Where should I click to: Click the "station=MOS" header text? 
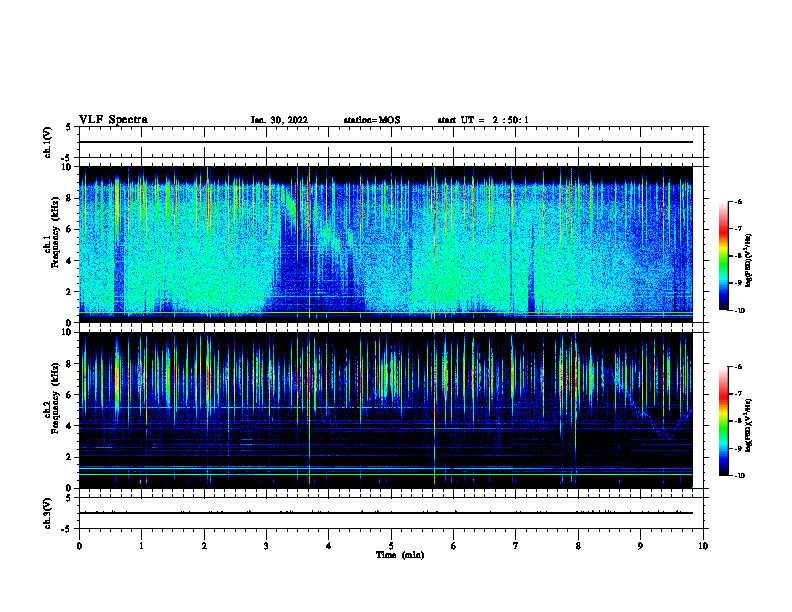click(372, 120)
